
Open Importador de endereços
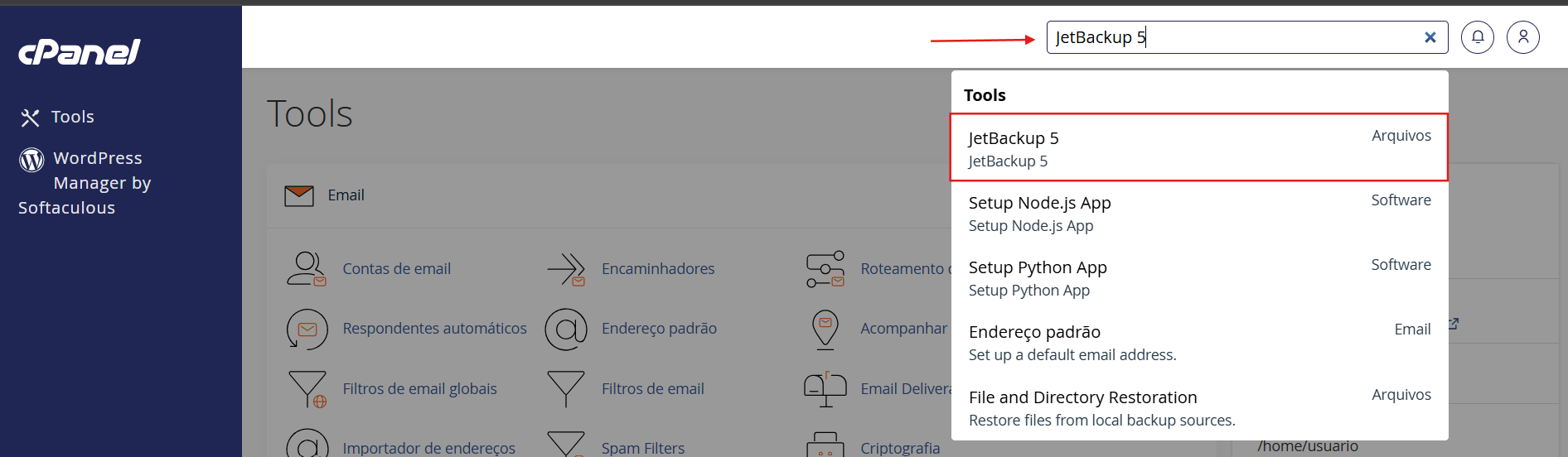428,448
